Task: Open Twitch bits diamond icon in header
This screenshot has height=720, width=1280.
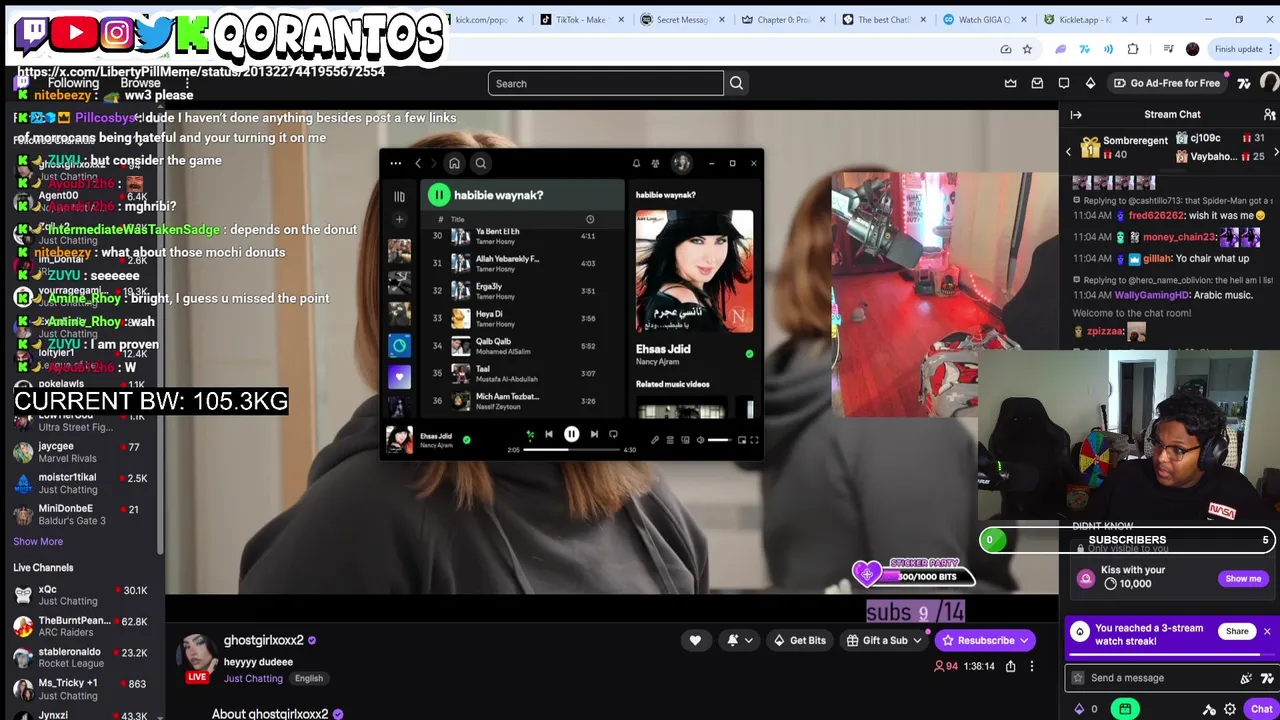Action: (x=1090, y=83)
